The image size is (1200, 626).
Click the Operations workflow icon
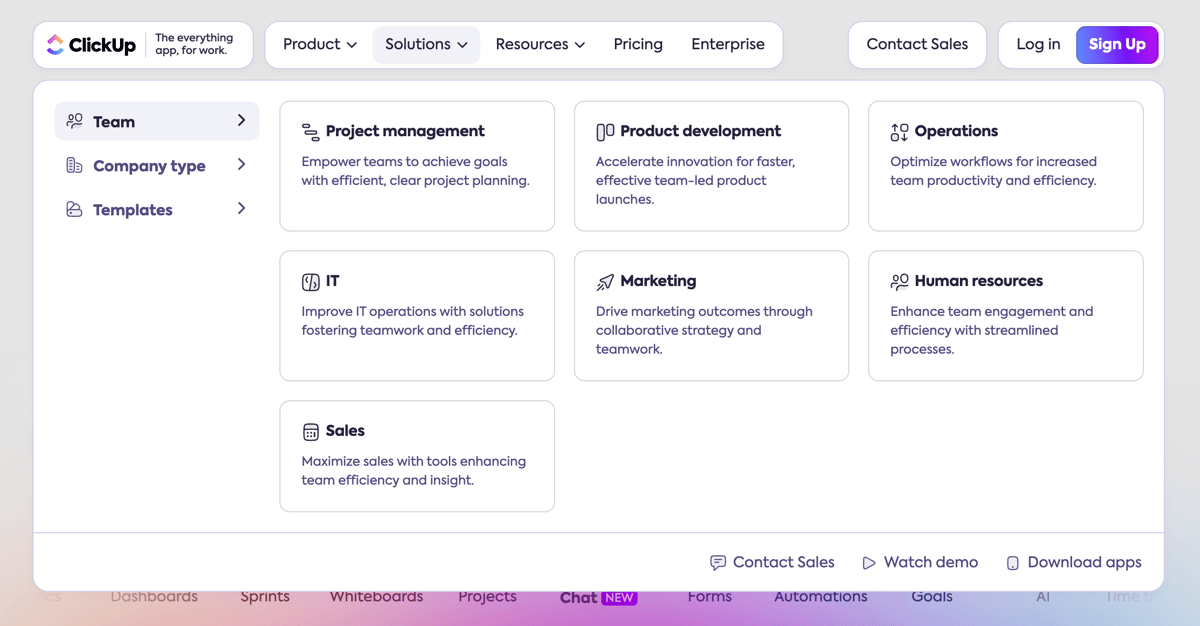pyautogui.click(x=897, y=130)
